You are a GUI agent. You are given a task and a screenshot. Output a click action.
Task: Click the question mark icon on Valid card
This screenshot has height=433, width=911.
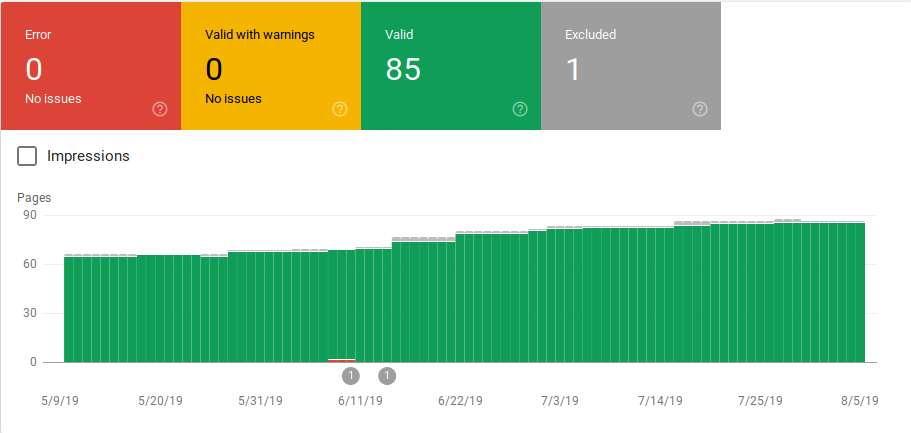pos(520,109)
